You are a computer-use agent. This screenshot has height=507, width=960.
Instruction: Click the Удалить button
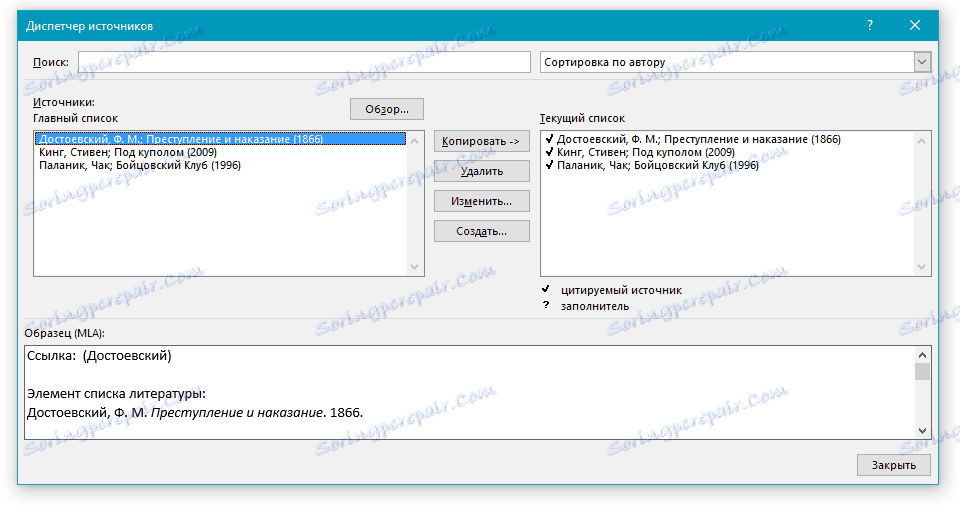(x=482, y=171)
